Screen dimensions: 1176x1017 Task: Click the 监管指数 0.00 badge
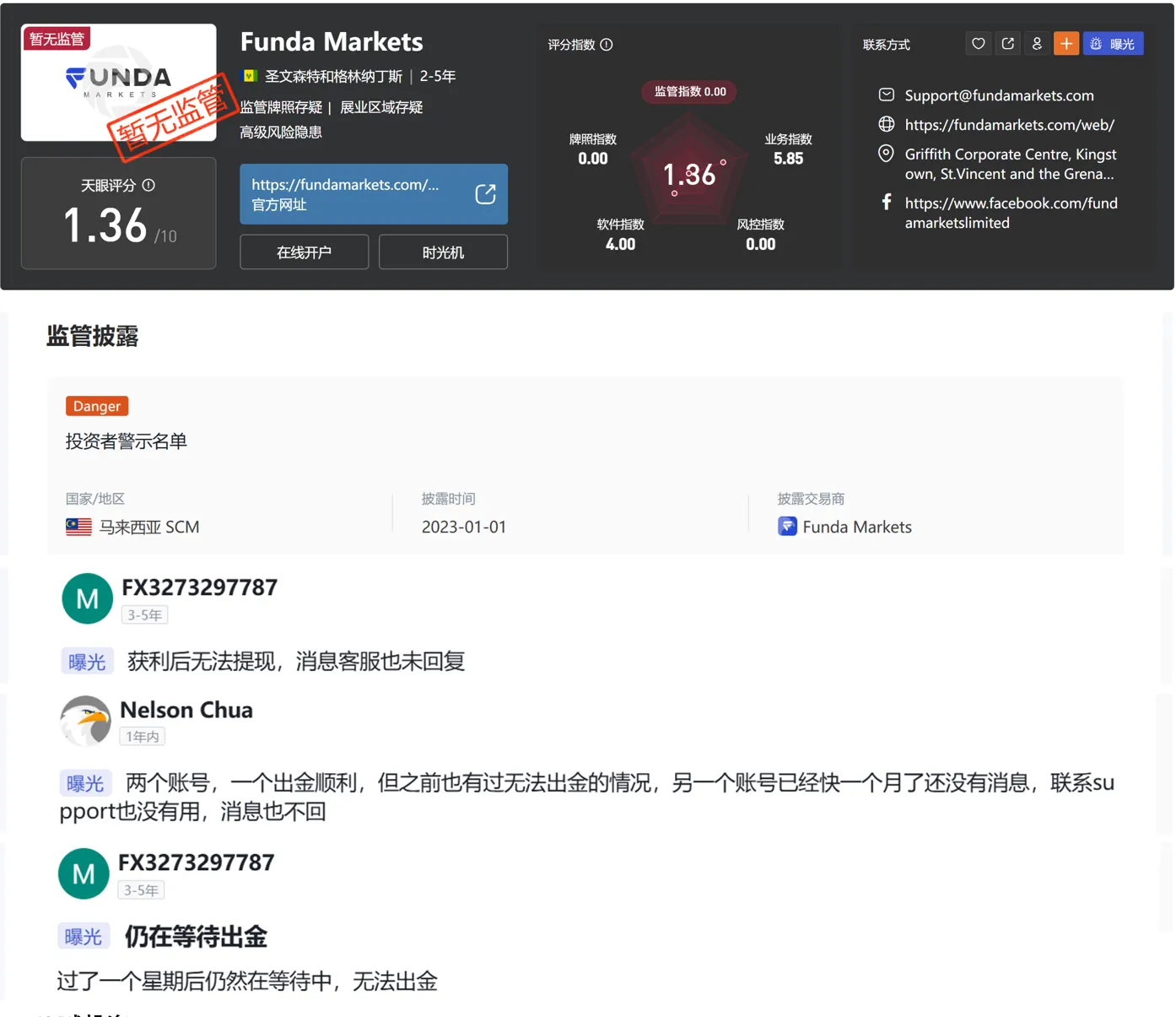tap(689, 92)
